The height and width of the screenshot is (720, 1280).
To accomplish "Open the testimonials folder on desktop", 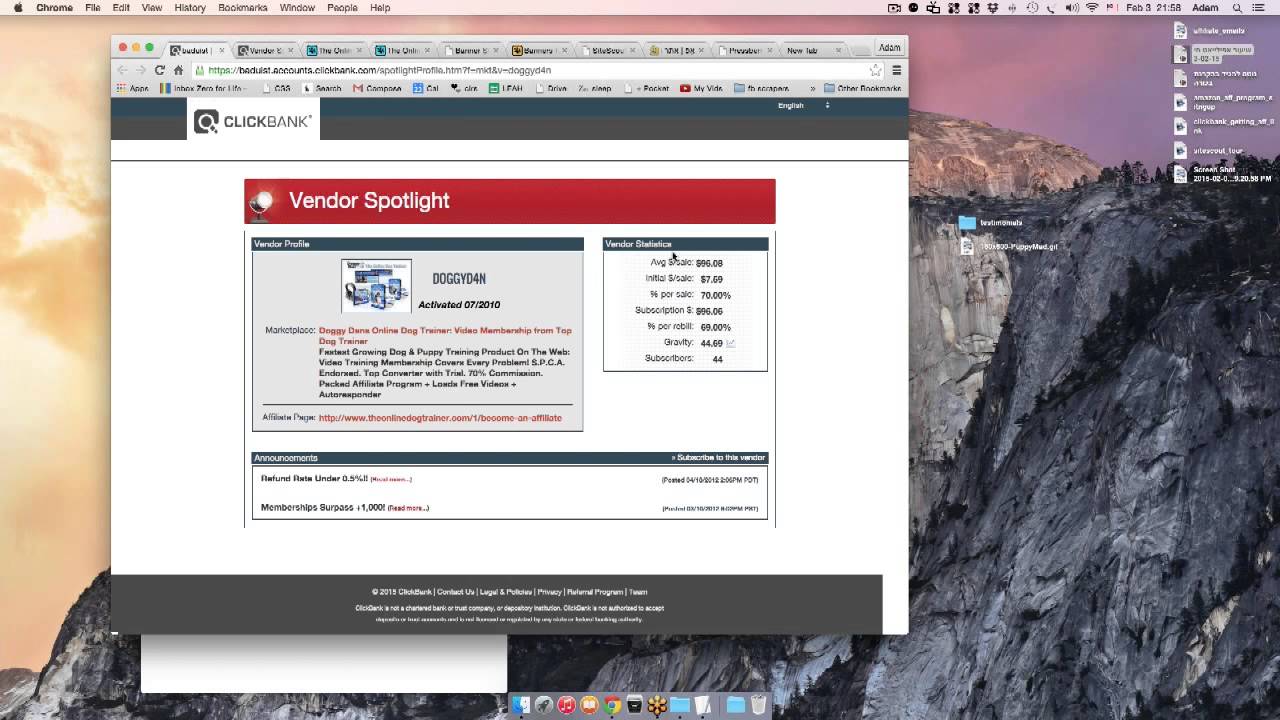I will click(x=990, y=222).
